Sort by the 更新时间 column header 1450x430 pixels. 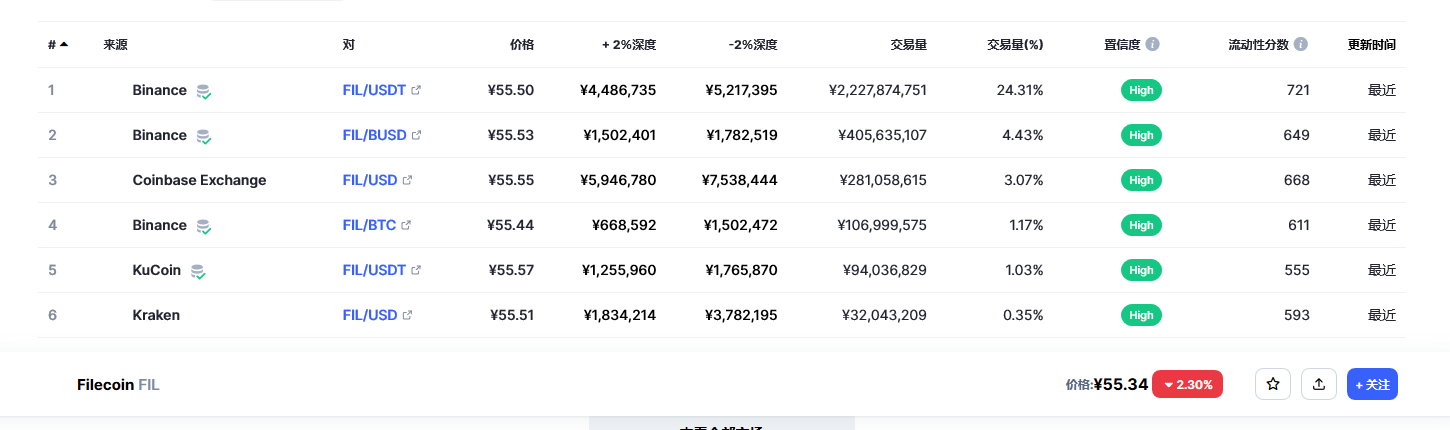click(x=1371, y=45)
